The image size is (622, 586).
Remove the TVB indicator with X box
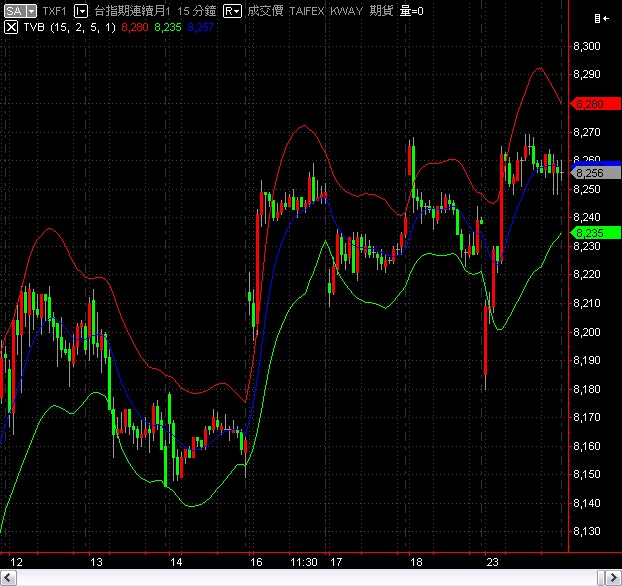click(11, 27)
